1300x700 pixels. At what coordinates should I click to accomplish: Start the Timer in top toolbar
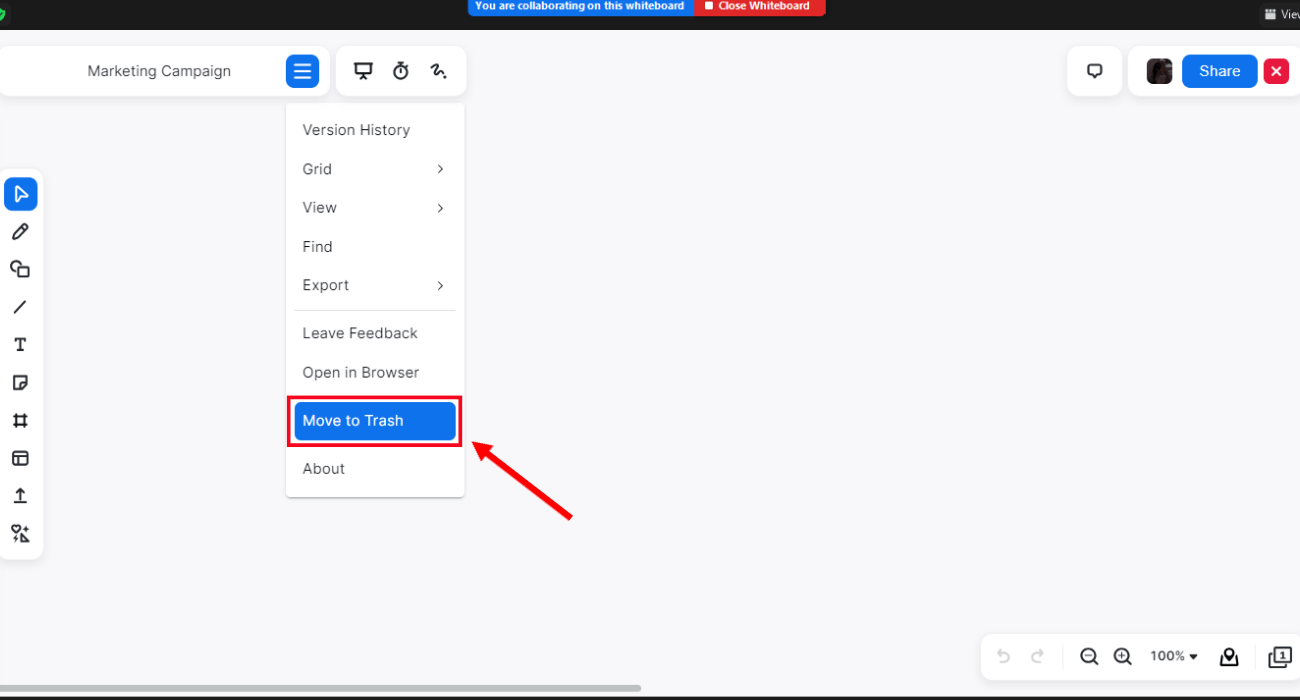[401, 71]
